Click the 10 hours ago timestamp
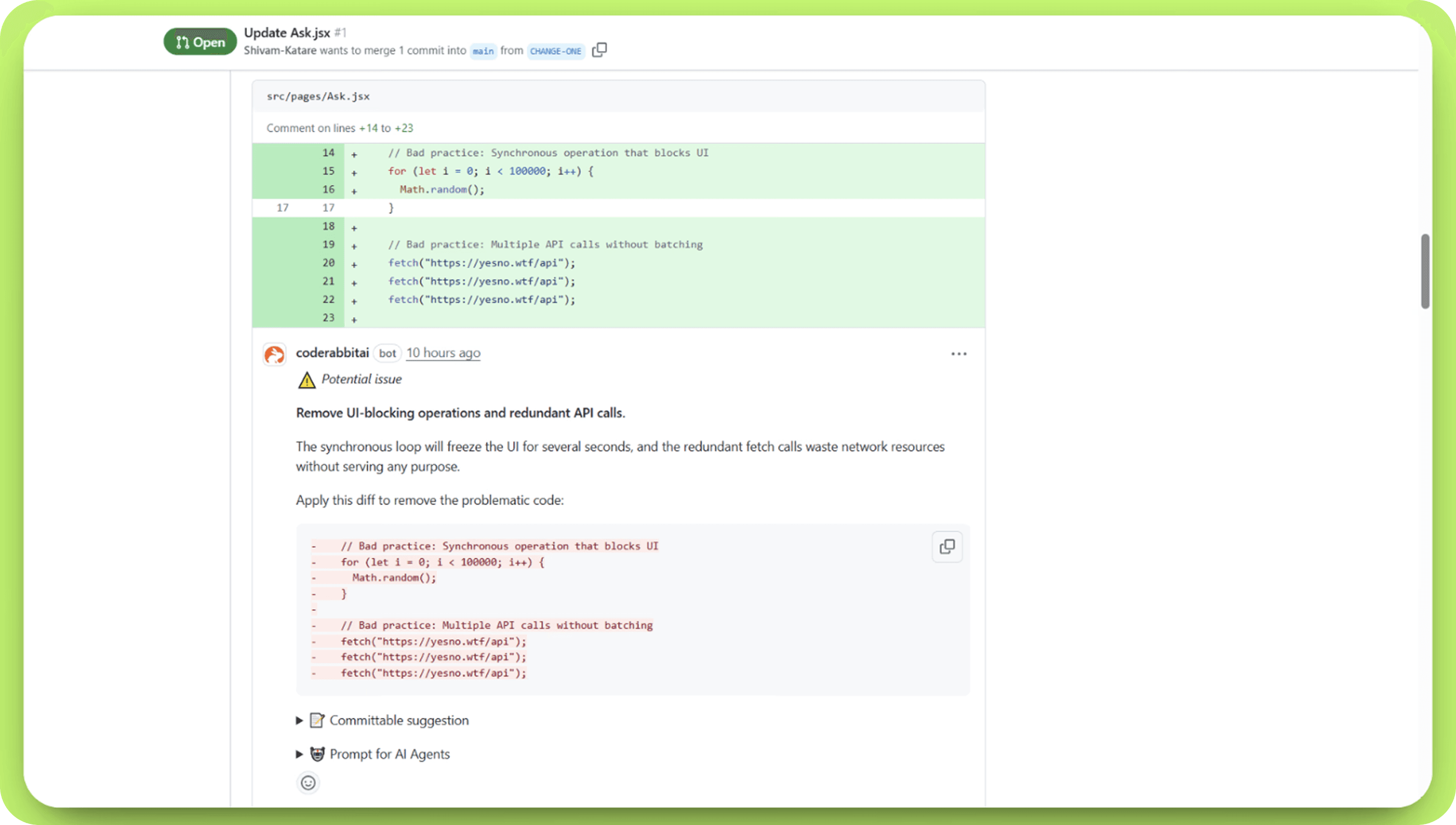 click(x=443, y=352)
